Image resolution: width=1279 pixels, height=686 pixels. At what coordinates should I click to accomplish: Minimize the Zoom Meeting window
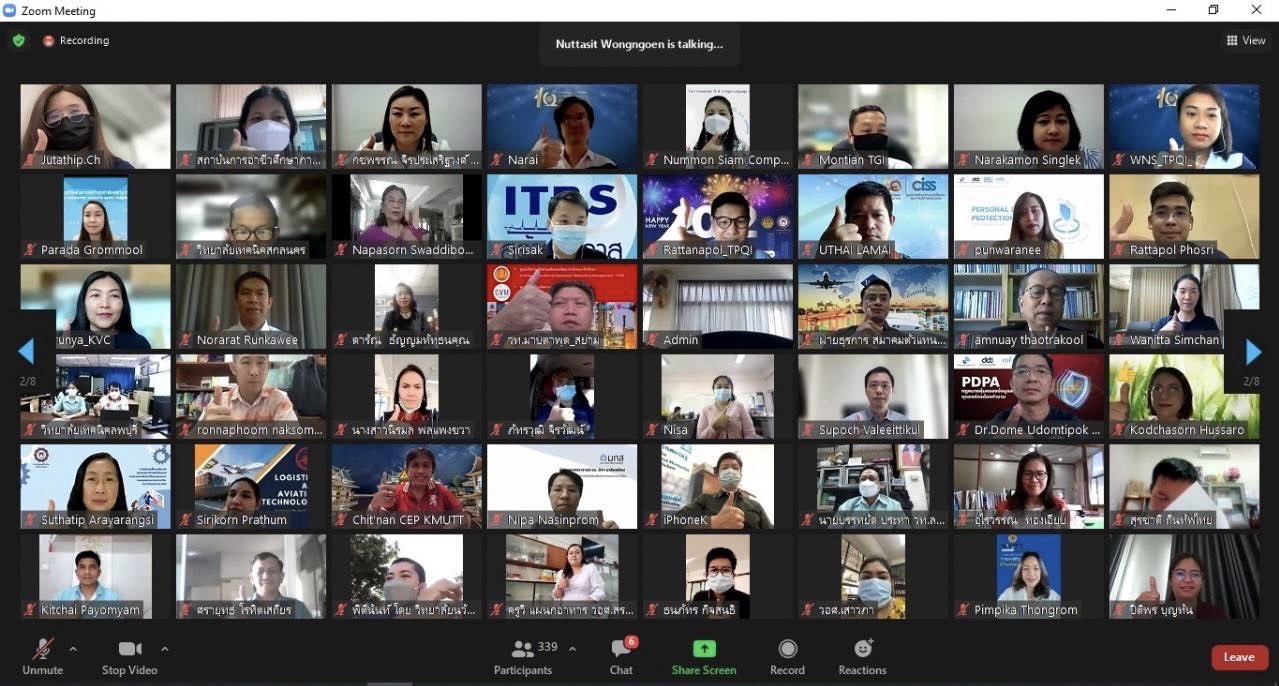tap(1171, 10)
